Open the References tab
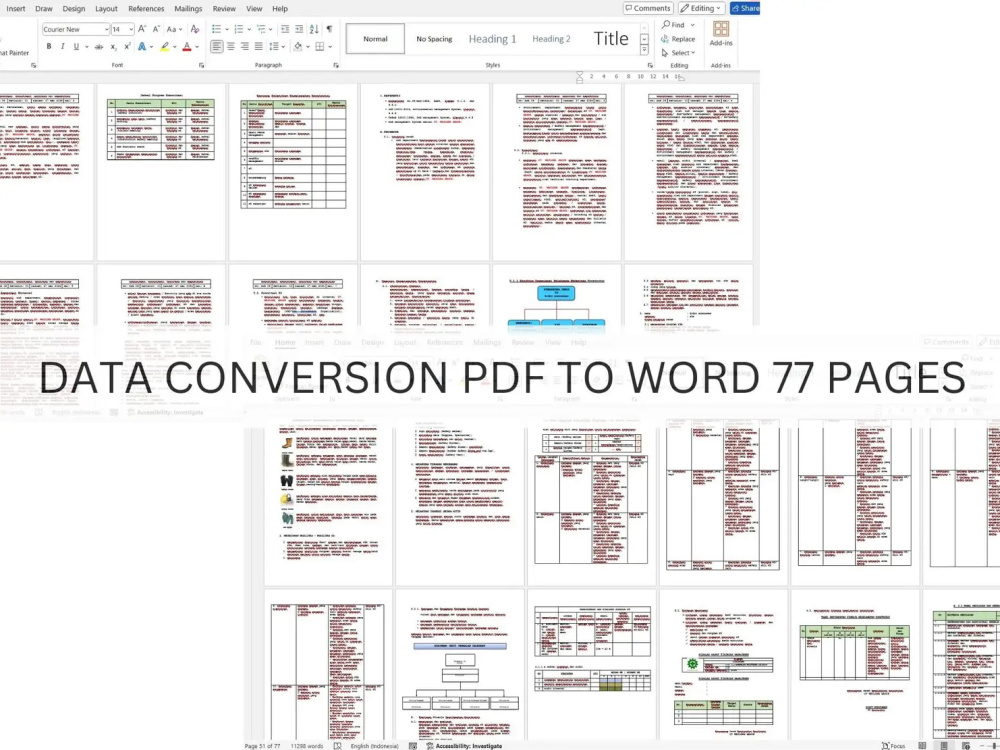 coord(146,9)
